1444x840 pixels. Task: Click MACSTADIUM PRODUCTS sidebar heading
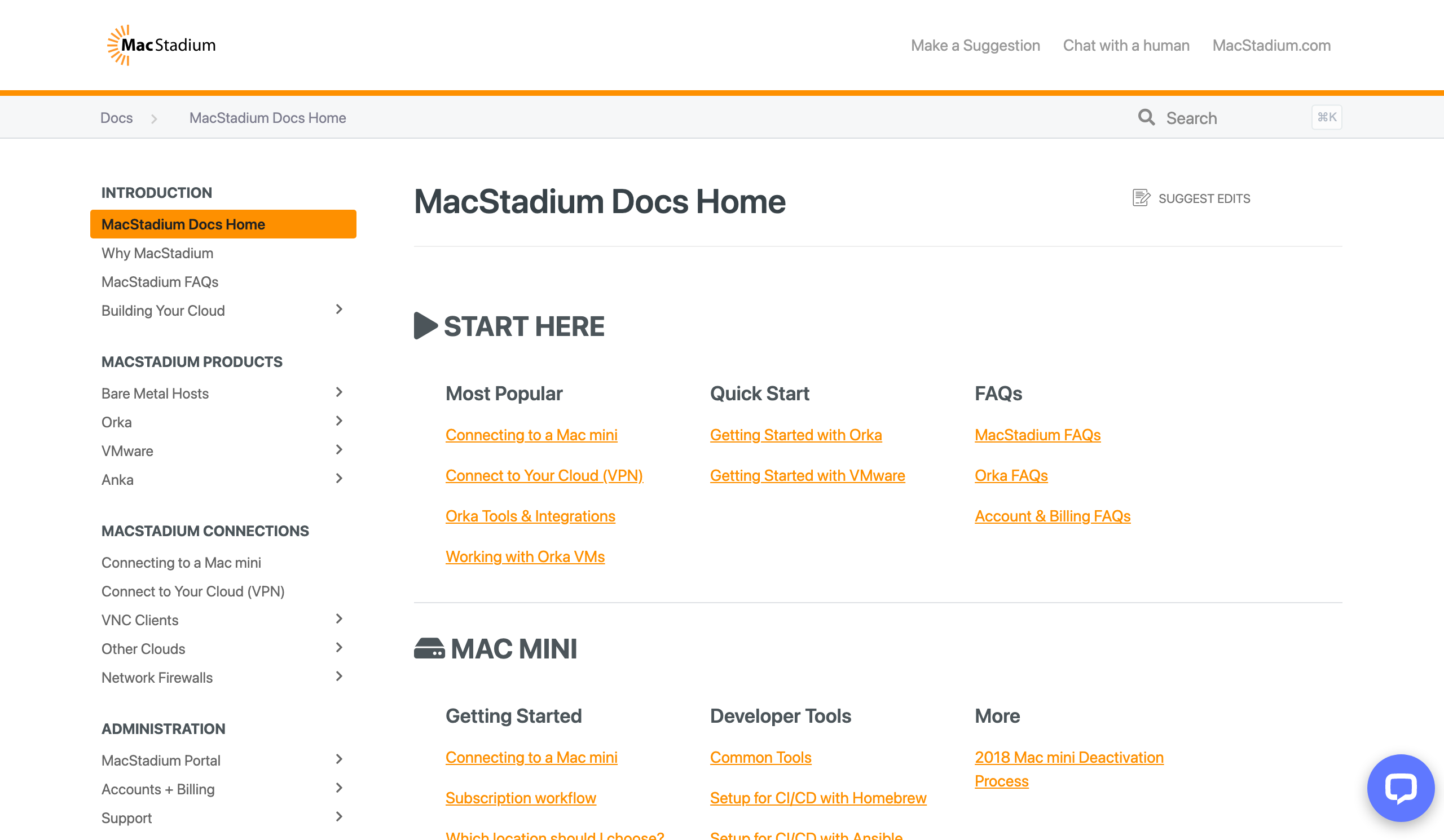pos(191,362)
